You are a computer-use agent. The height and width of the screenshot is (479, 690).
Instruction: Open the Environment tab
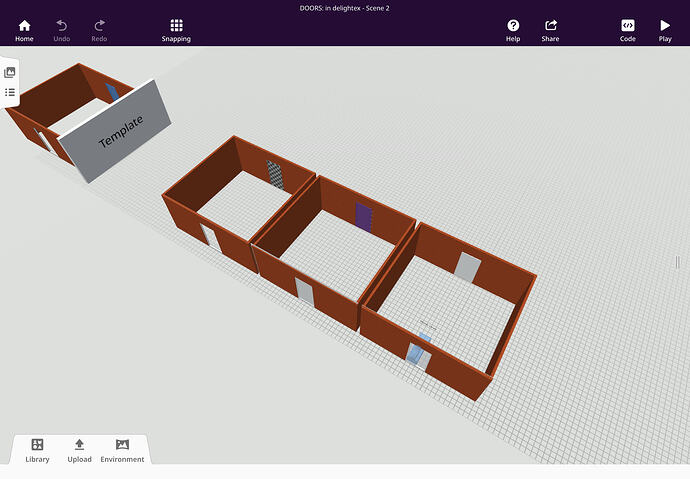tap(122, 450)
